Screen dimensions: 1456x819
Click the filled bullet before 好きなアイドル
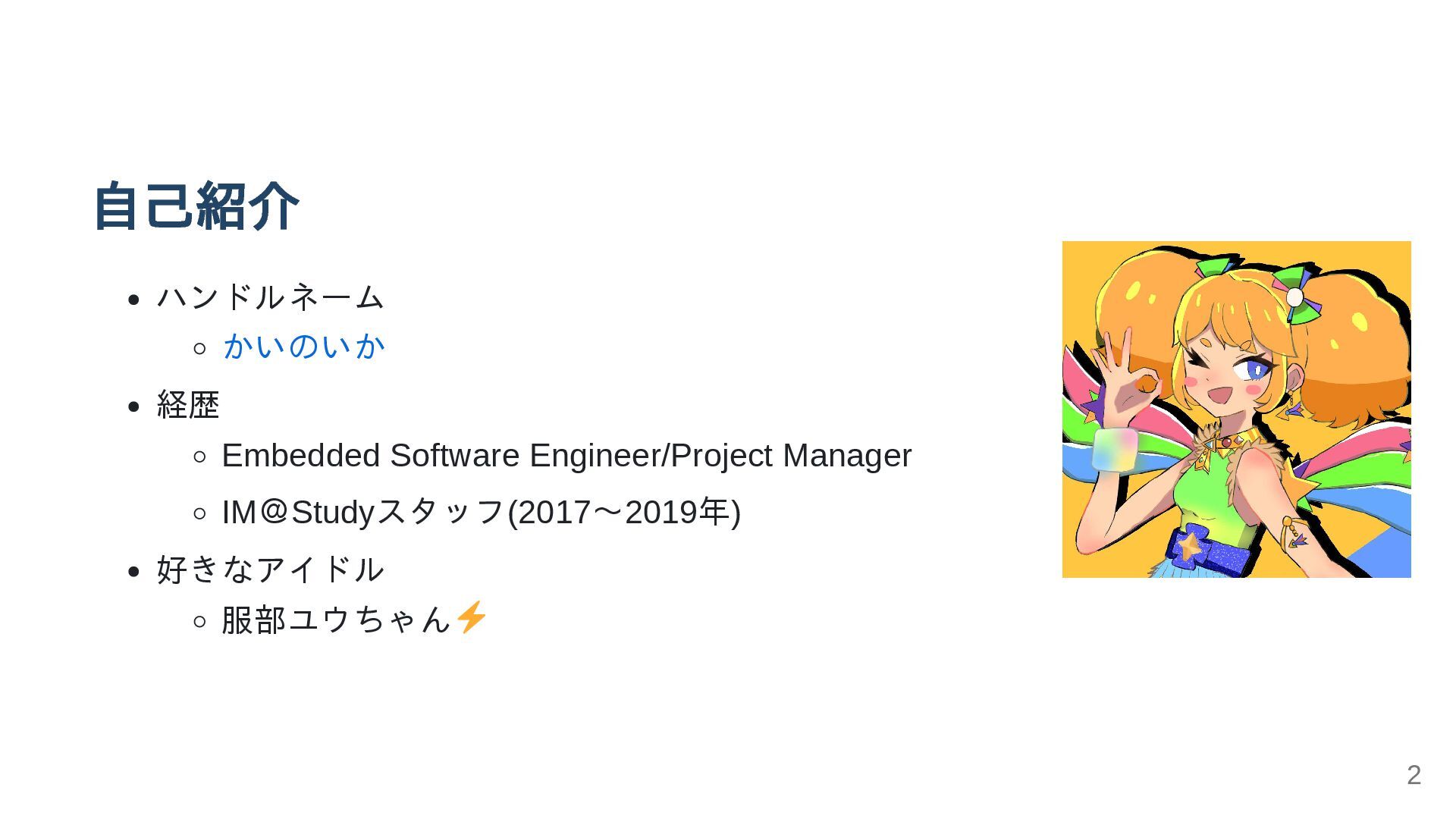coord(134,572)
